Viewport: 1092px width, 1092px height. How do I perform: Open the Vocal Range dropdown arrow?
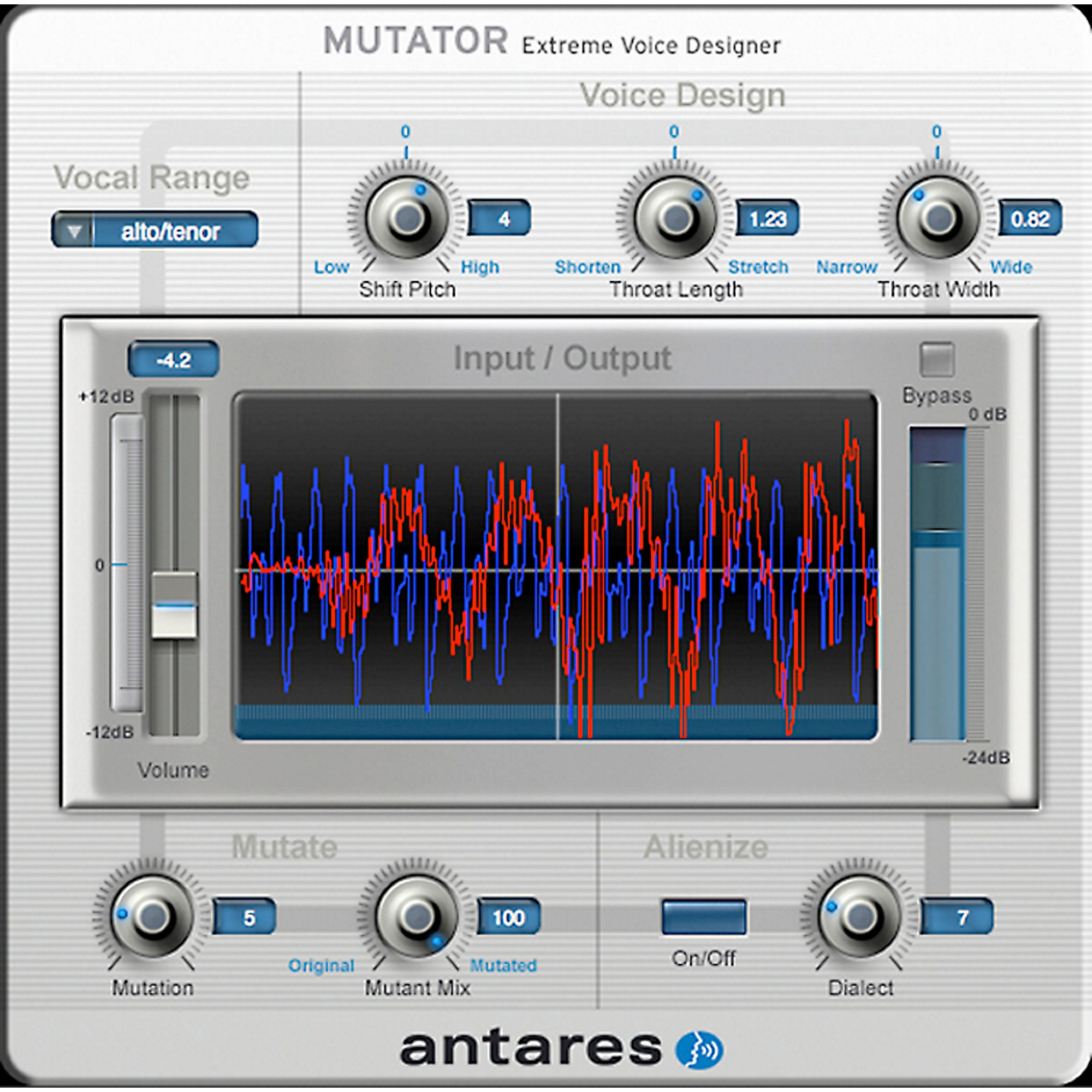point(74,230)
